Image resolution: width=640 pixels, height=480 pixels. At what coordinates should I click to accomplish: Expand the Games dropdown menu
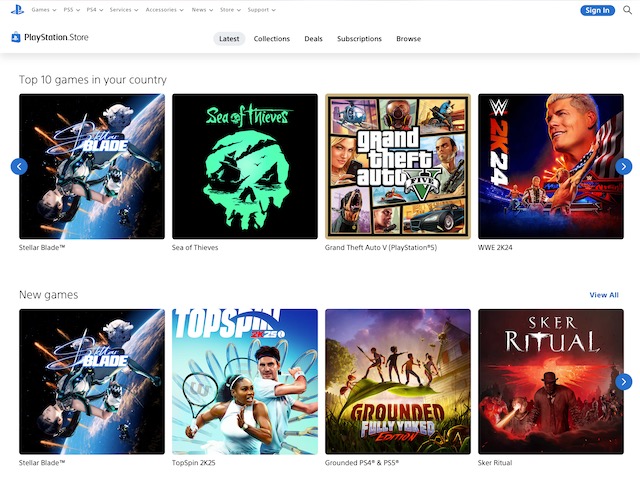[43, 10]
